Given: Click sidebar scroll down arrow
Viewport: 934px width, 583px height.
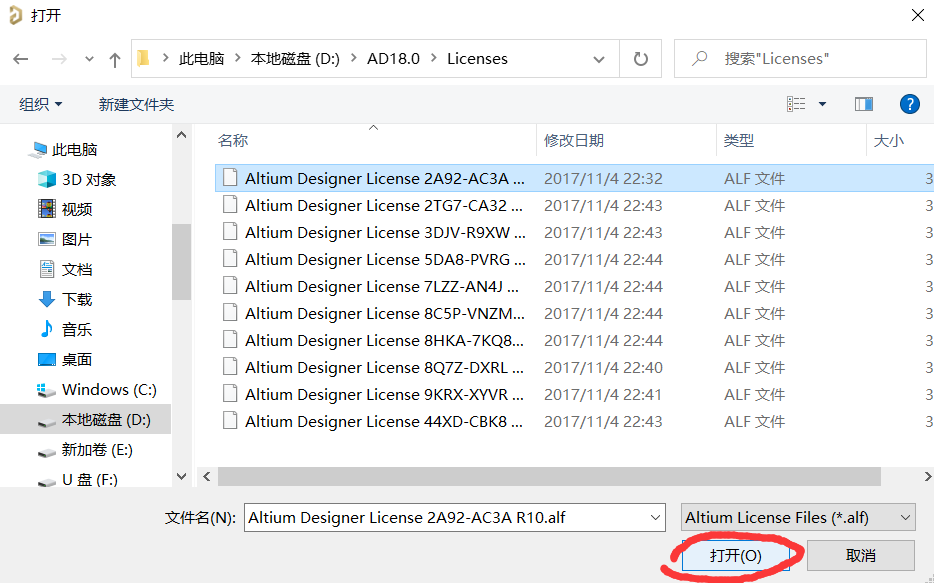Looking at the screenshot, I should pyautogui.click(x=182, y=476).
